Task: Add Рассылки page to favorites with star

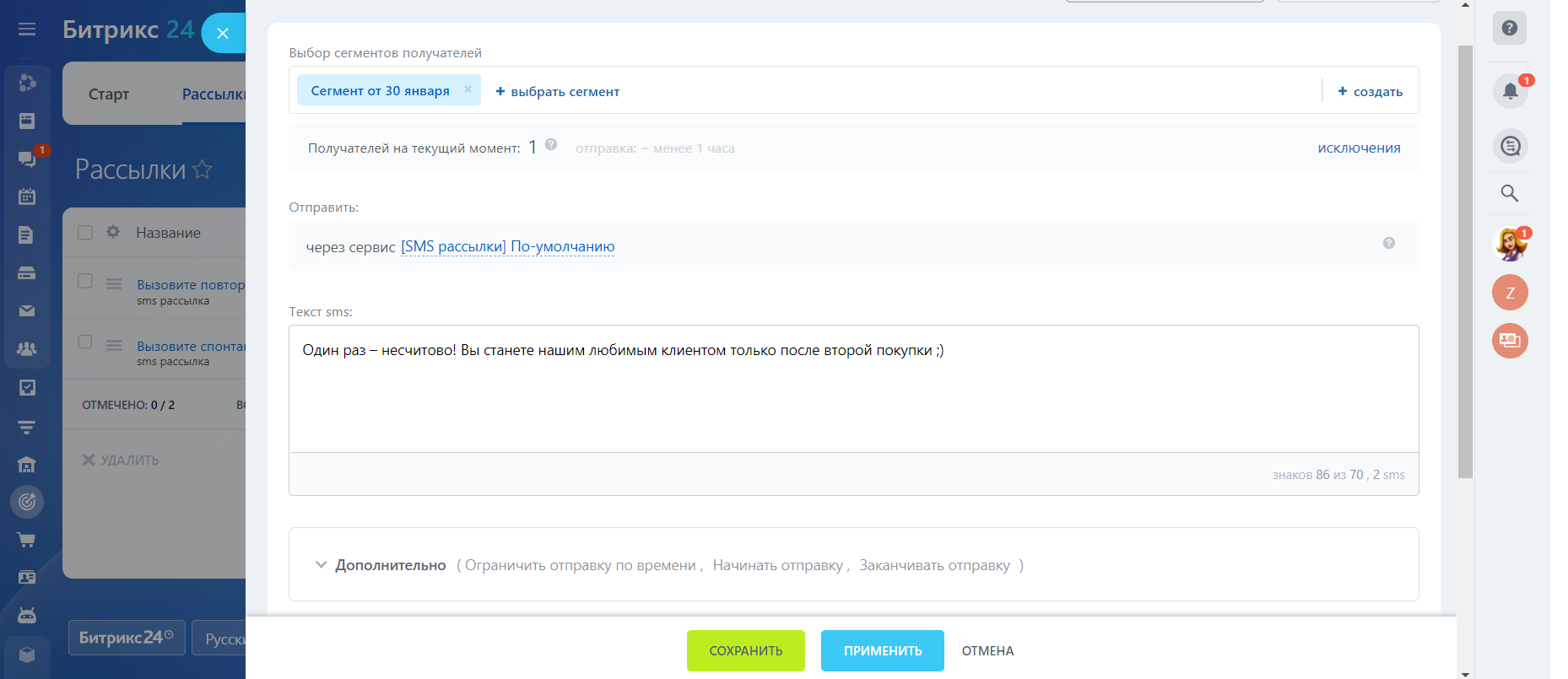Action: pos(203,170)
